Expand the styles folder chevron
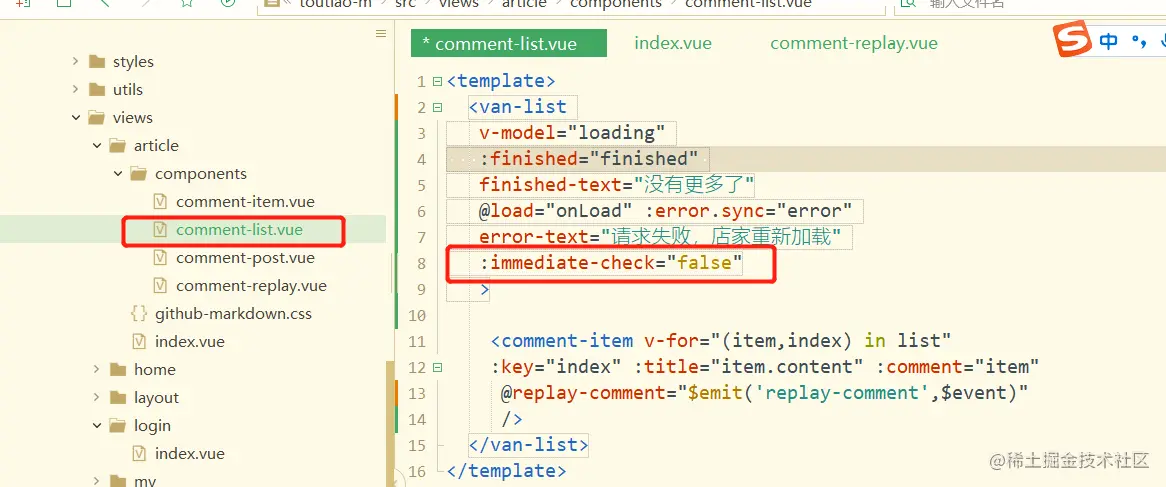Viewport: 1166px width, 487px height. point(75,62)
